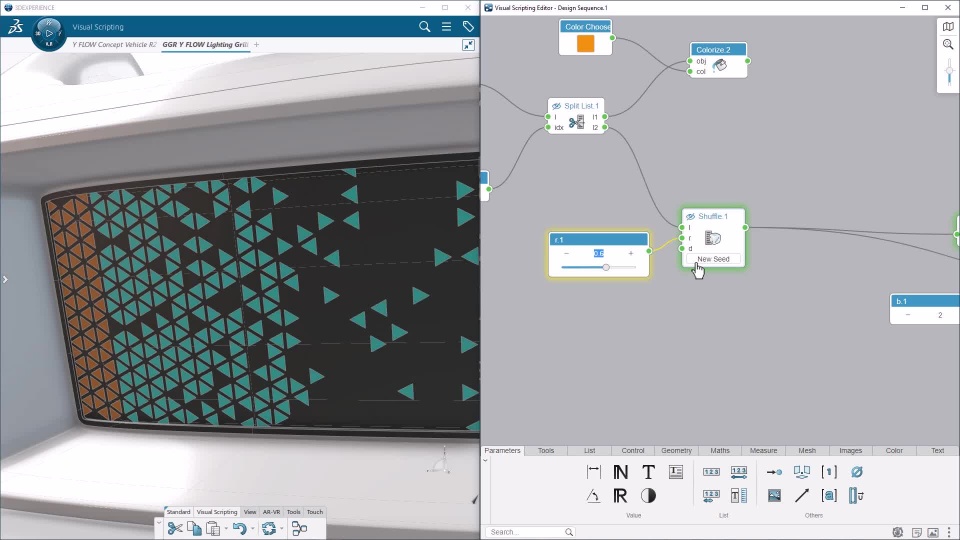Add a new tab with plus button
960x540 pixels.
[257, 45]
